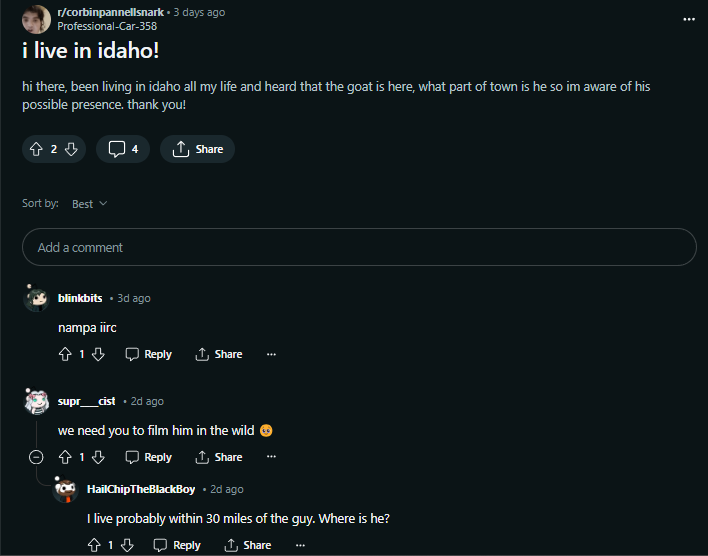Image resolution: width=708 pixels, height=556 pixels.
Task: Share the post
Action: (x=197, y=149)
